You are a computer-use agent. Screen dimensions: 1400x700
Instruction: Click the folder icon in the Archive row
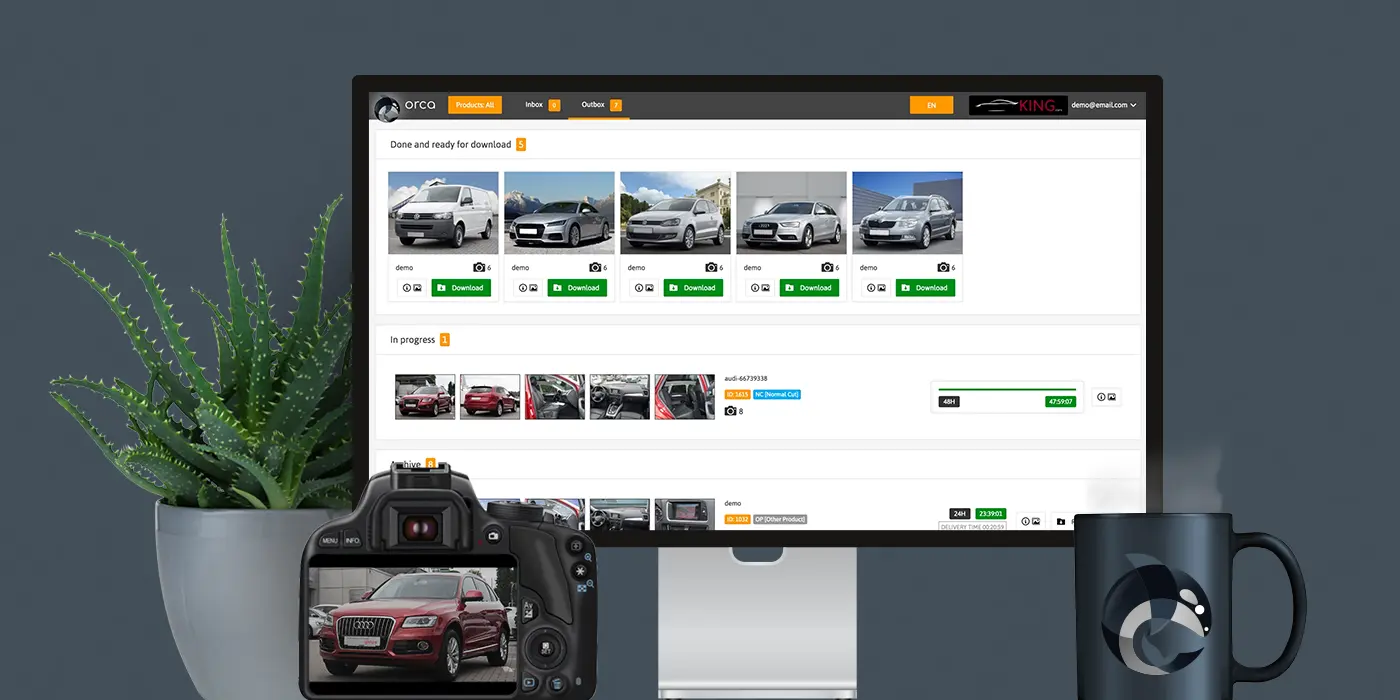coord(1061,521)
